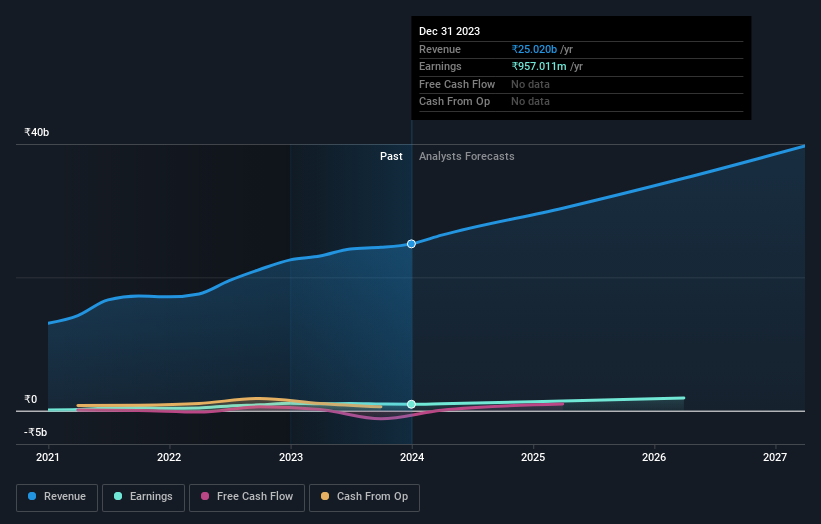Click the ₹0 y-axis label
Image resolution: width=821 pixels, height=524 pixels.
click(x=31, y=399)
